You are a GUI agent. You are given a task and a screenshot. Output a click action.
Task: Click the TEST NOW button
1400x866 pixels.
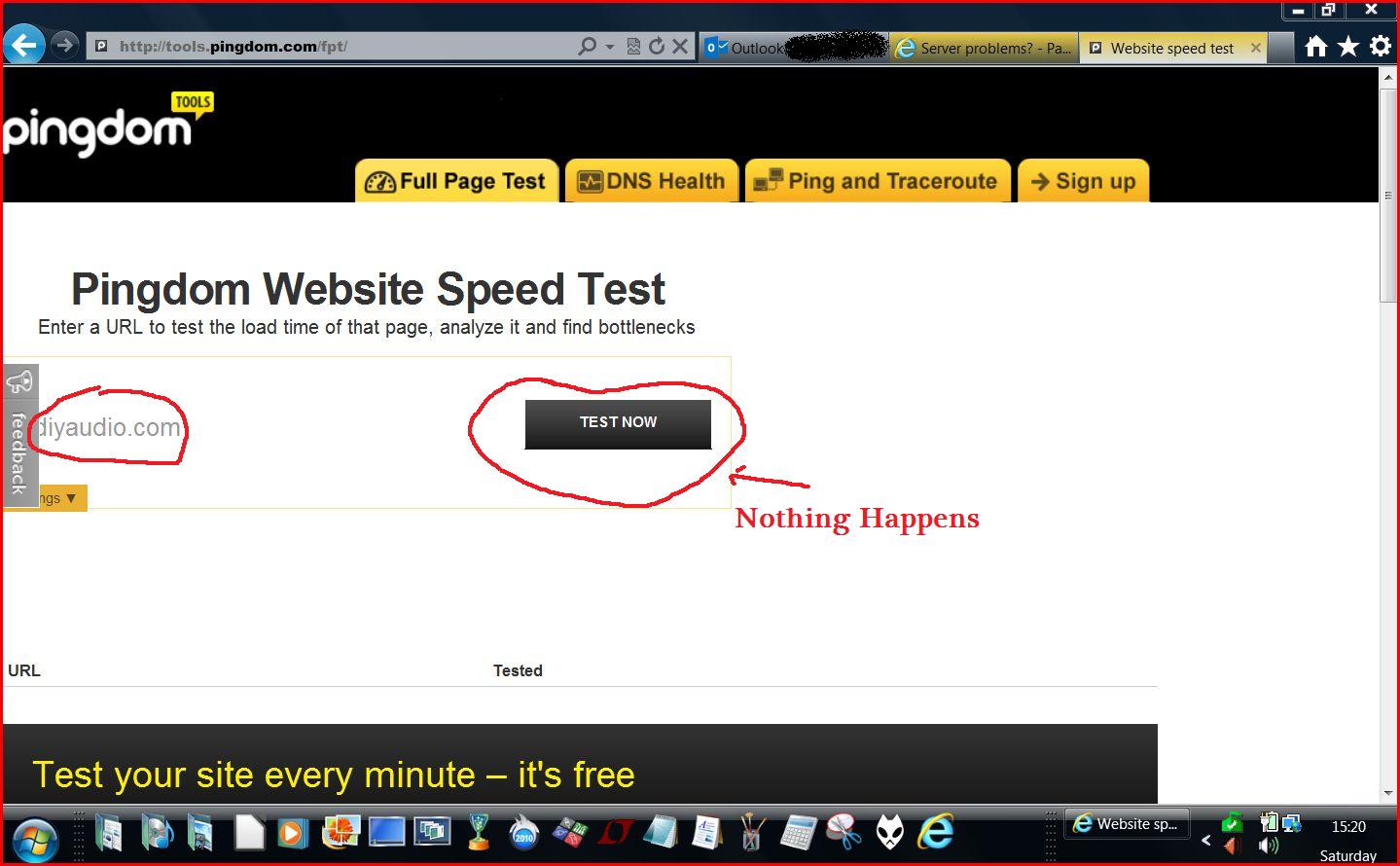618,423
